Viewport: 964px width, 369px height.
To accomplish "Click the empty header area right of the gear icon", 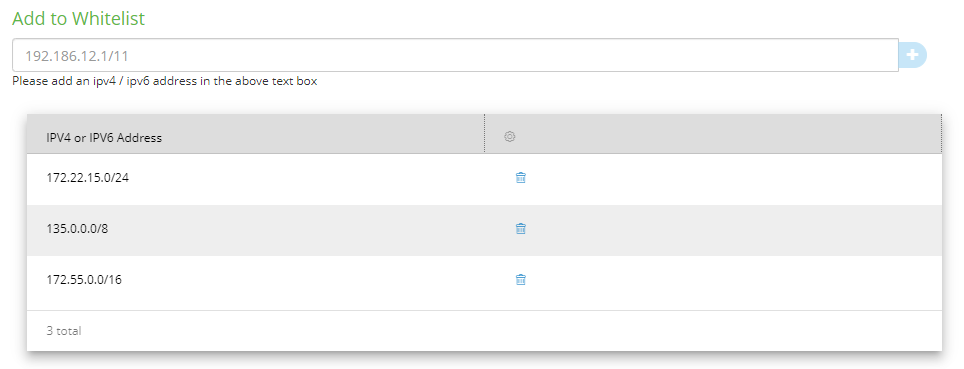I will pyautogui.click(x=729, y=133).
